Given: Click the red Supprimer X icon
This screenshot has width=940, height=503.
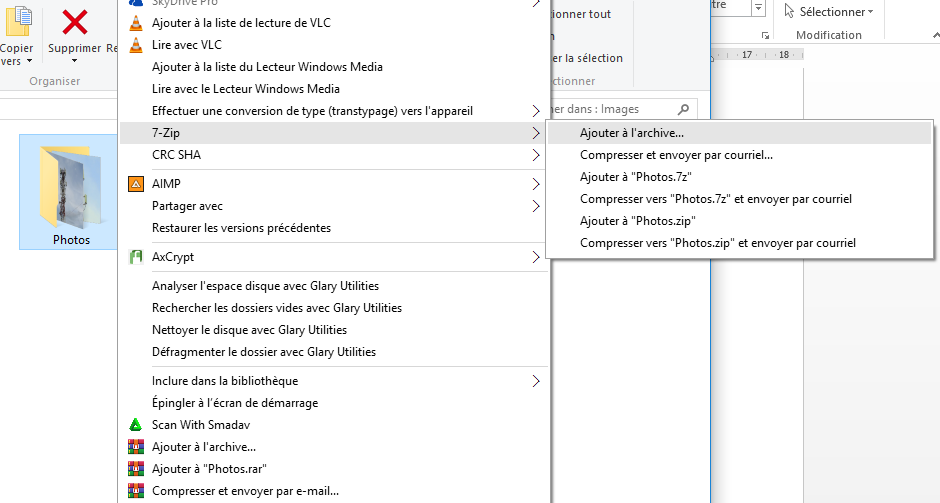Looking at the screenshot, I should coord(75,22).
